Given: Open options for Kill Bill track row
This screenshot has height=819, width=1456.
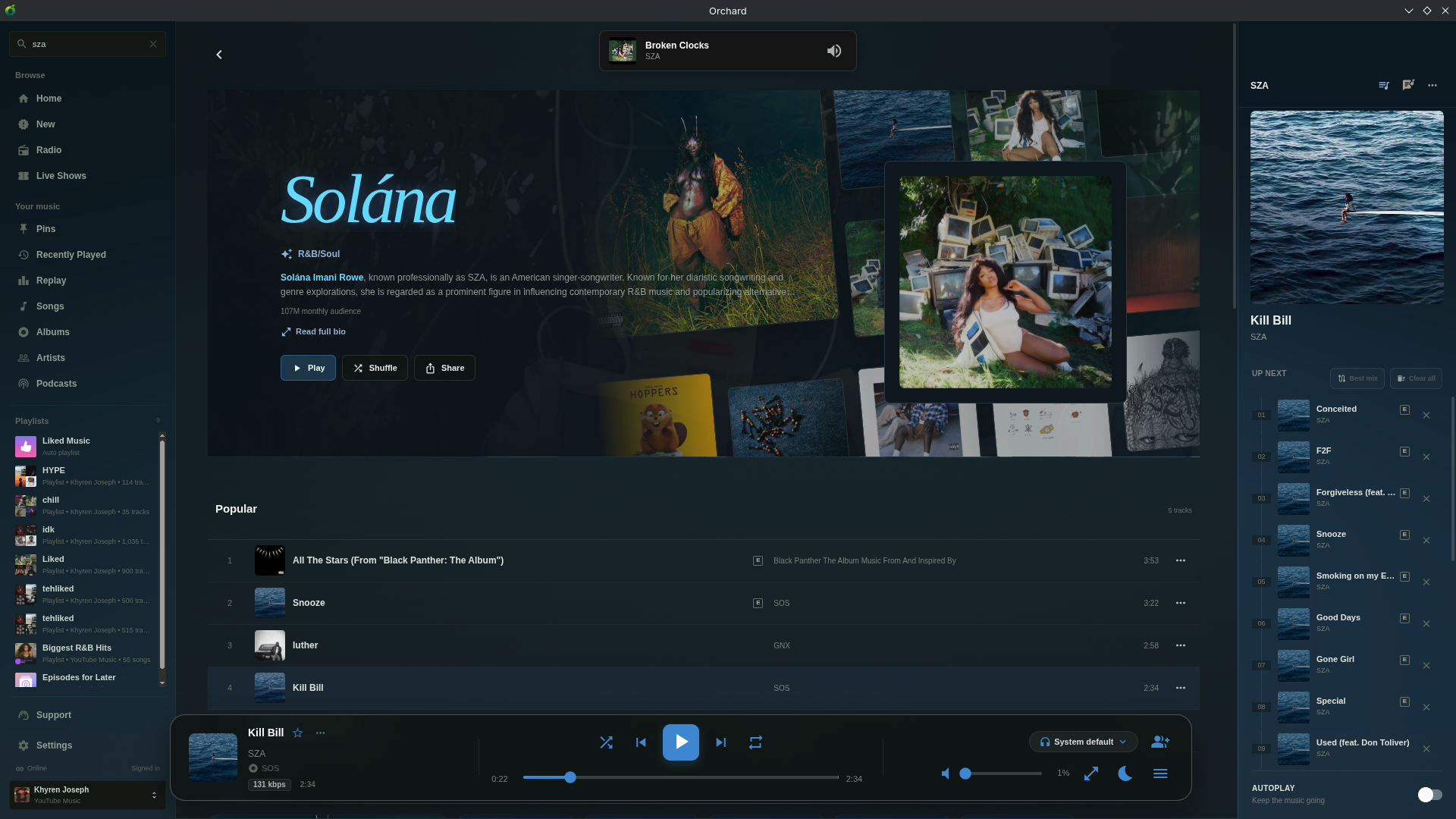Looking at the screenshot, I should 1181,688.
